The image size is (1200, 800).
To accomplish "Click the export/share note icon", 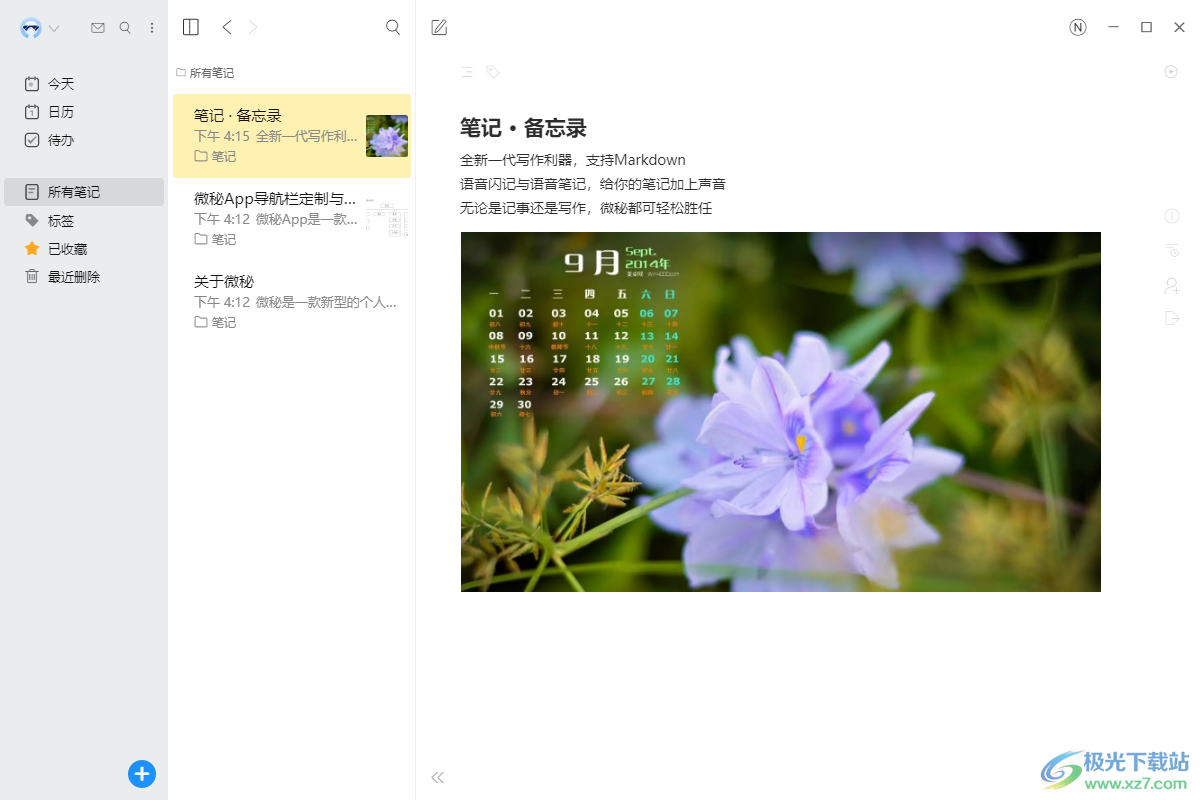I will pos(1172,318).
